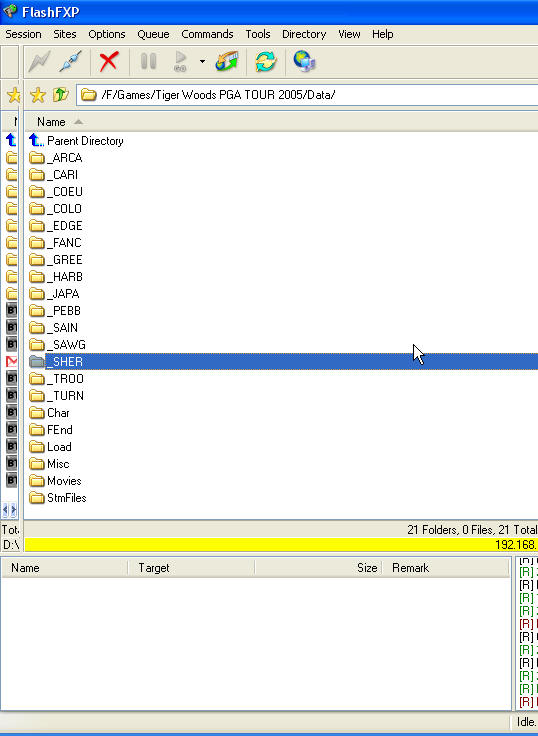Click the red X Abort icon
538x736 pixels.
tap(109, 61)
